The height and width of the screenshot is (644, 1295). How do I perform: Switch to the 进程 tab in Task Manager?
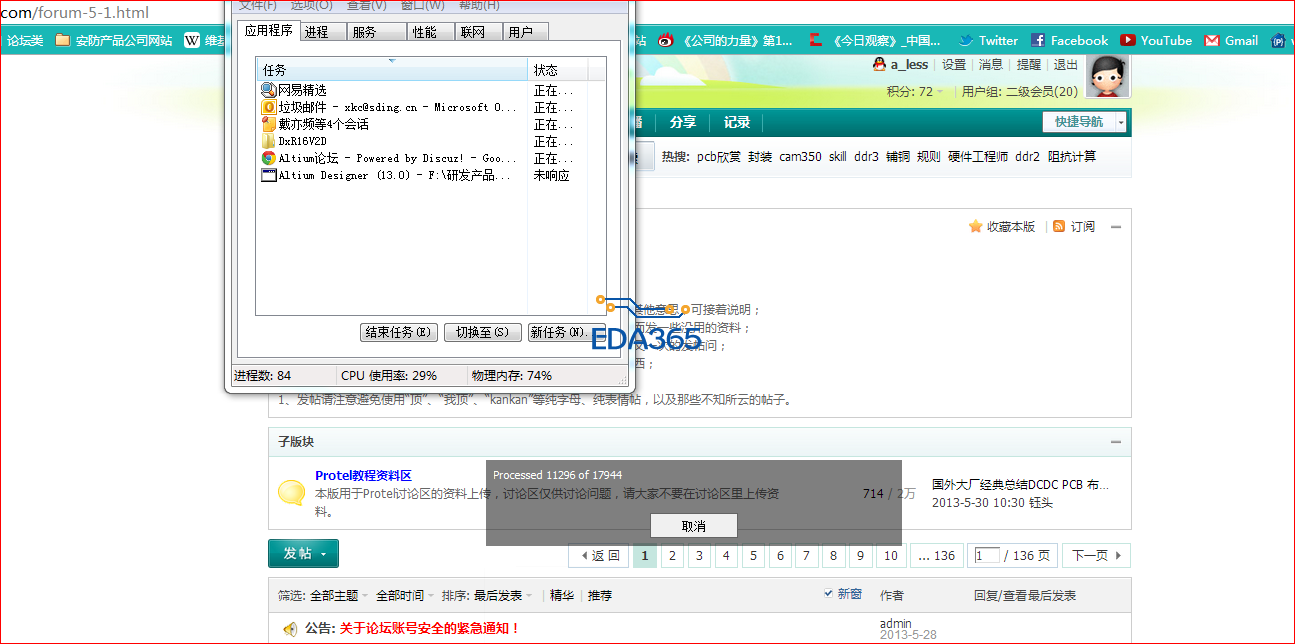point(322,32)
